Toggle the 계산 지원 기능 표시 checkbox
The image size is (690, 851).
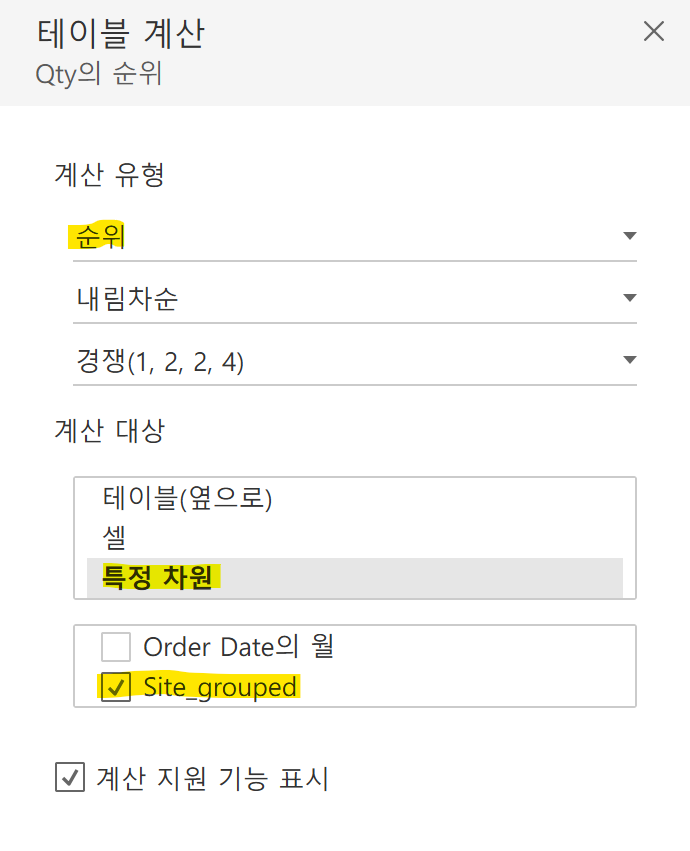pos(69,777)
